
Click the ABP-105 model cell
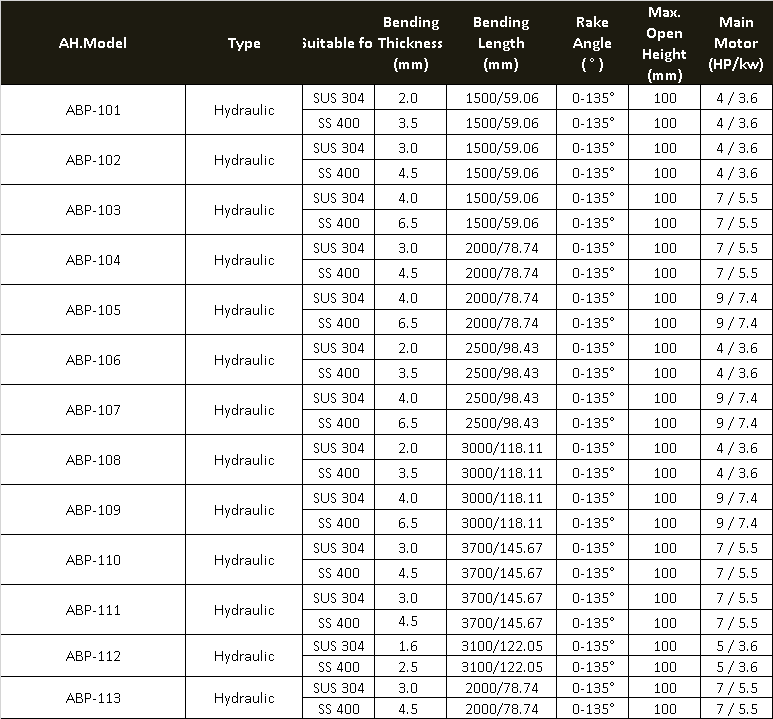point(93,310)
